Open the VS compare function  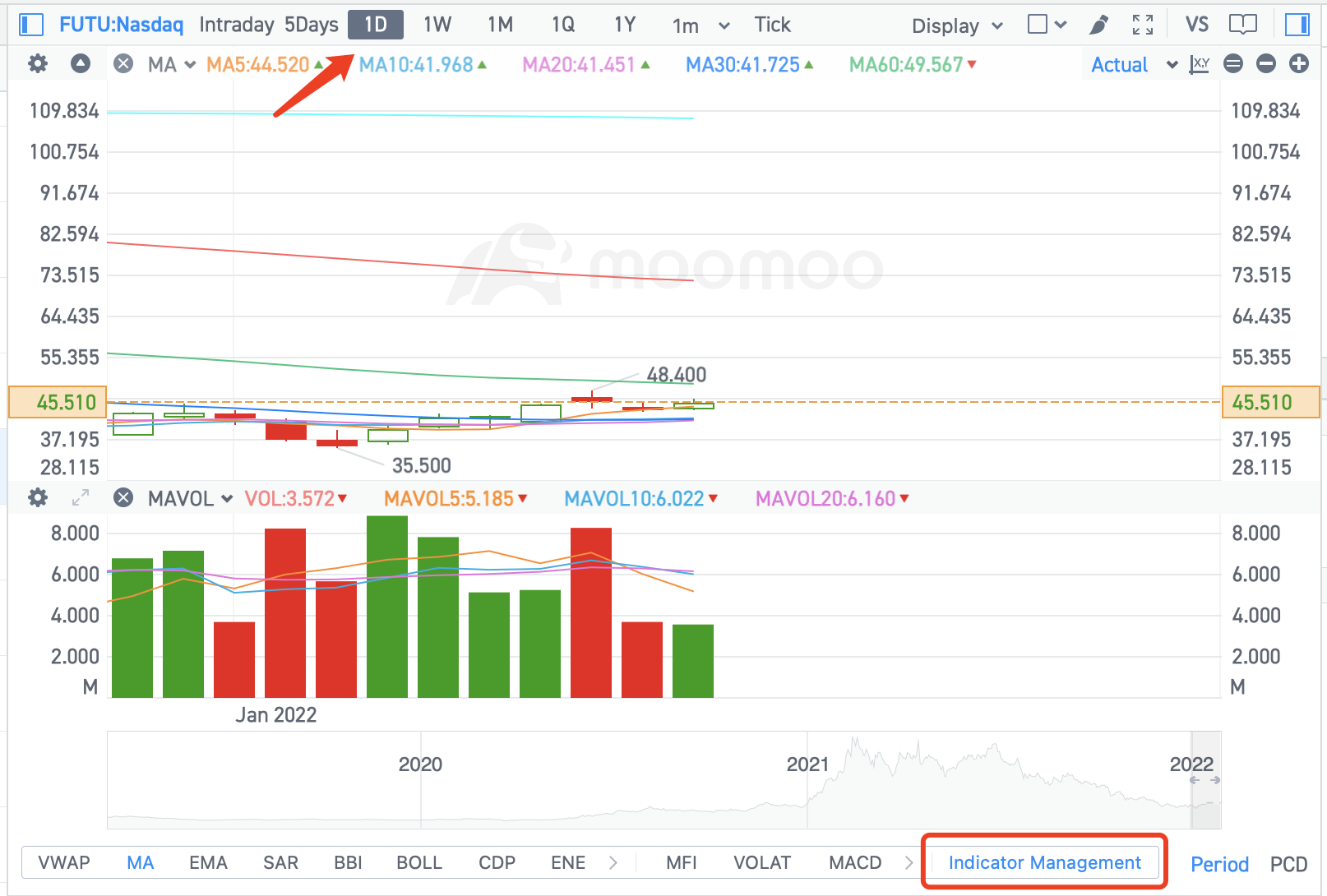point(1197,25)
